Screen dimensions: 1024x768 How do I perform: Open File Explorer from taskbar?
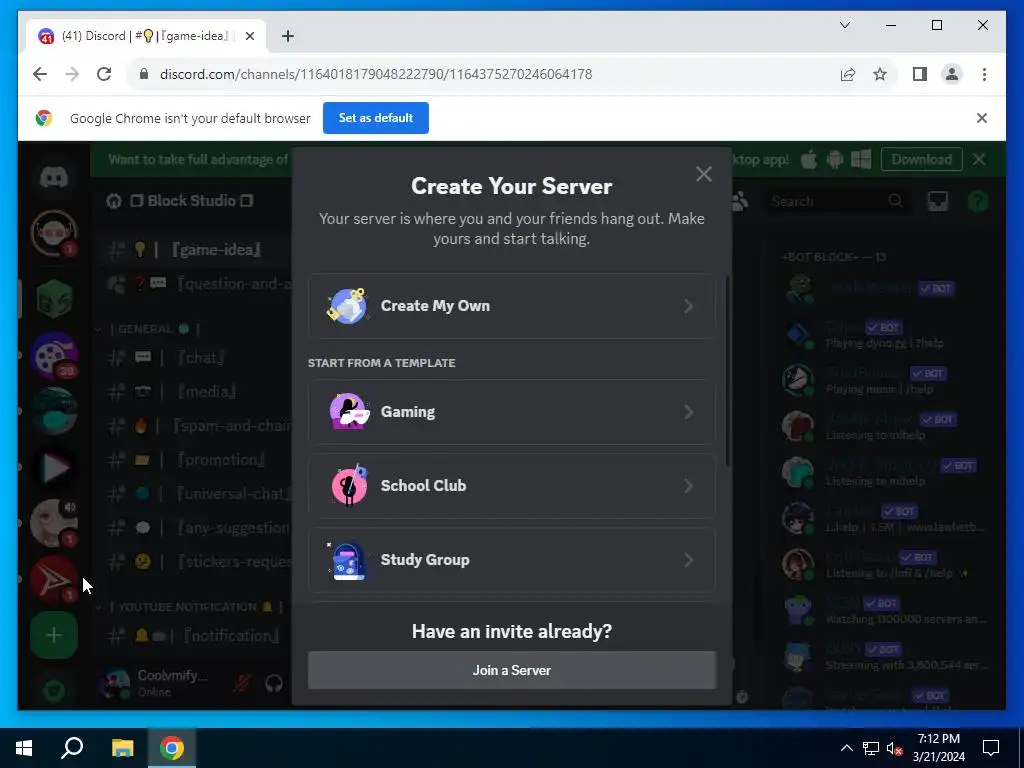(x=122, y=748)
